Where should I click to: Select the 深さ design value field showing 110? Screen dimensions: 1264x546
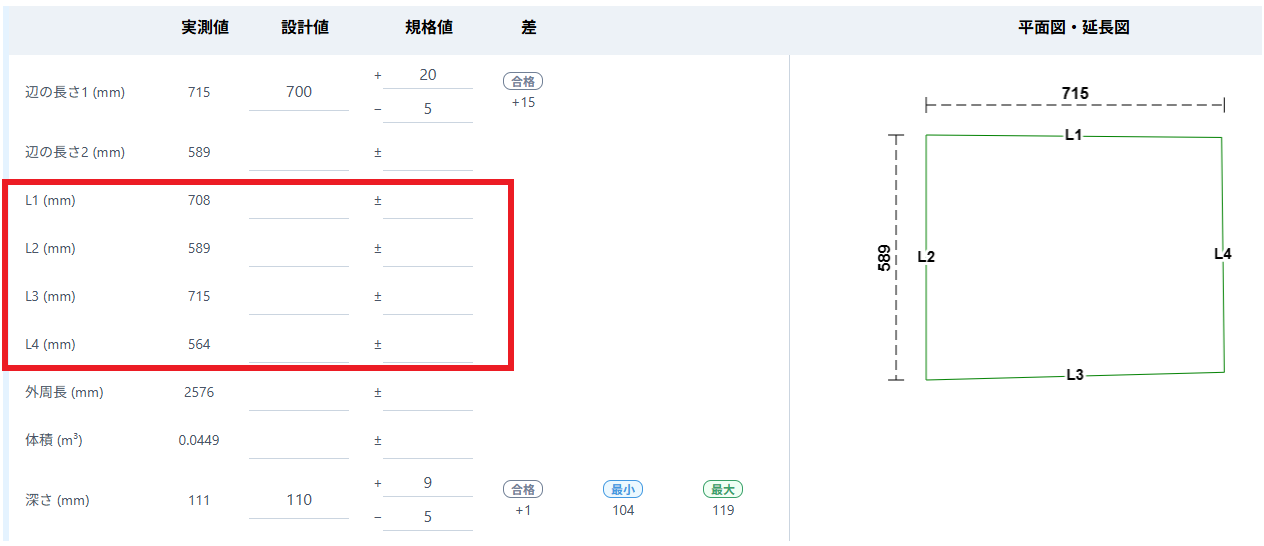coord(299,500)
